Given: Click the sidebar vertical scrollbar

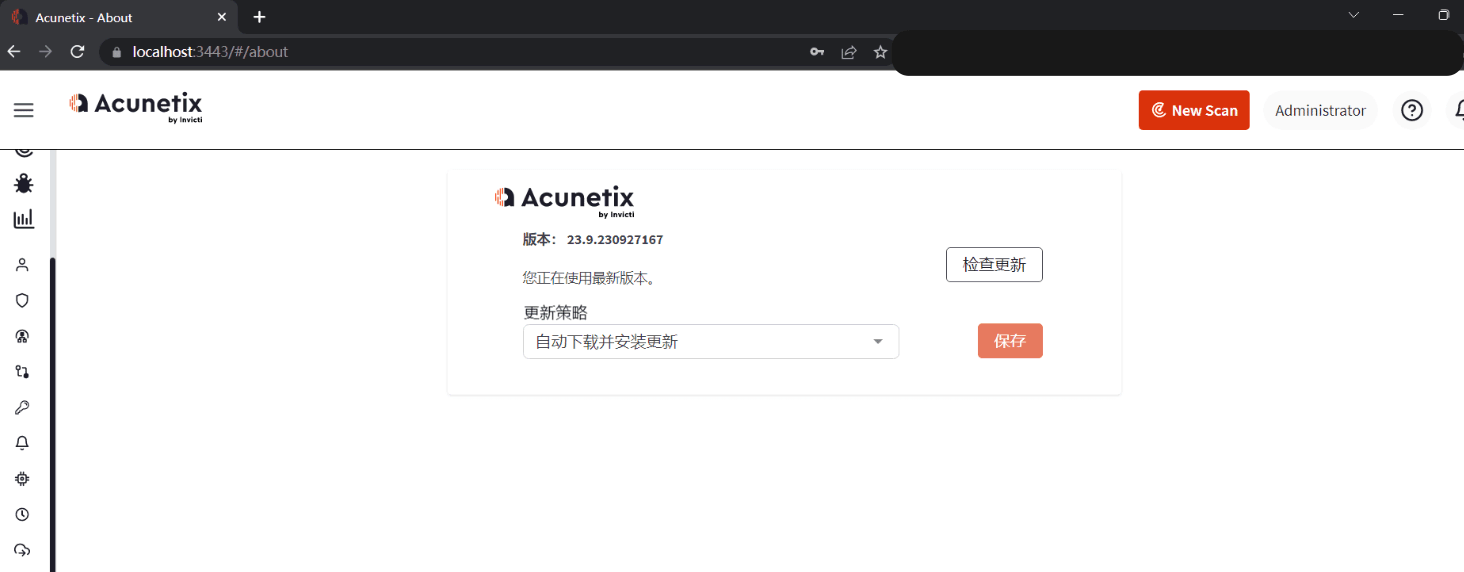Looking at the screenshot, I should pos(53,414).
